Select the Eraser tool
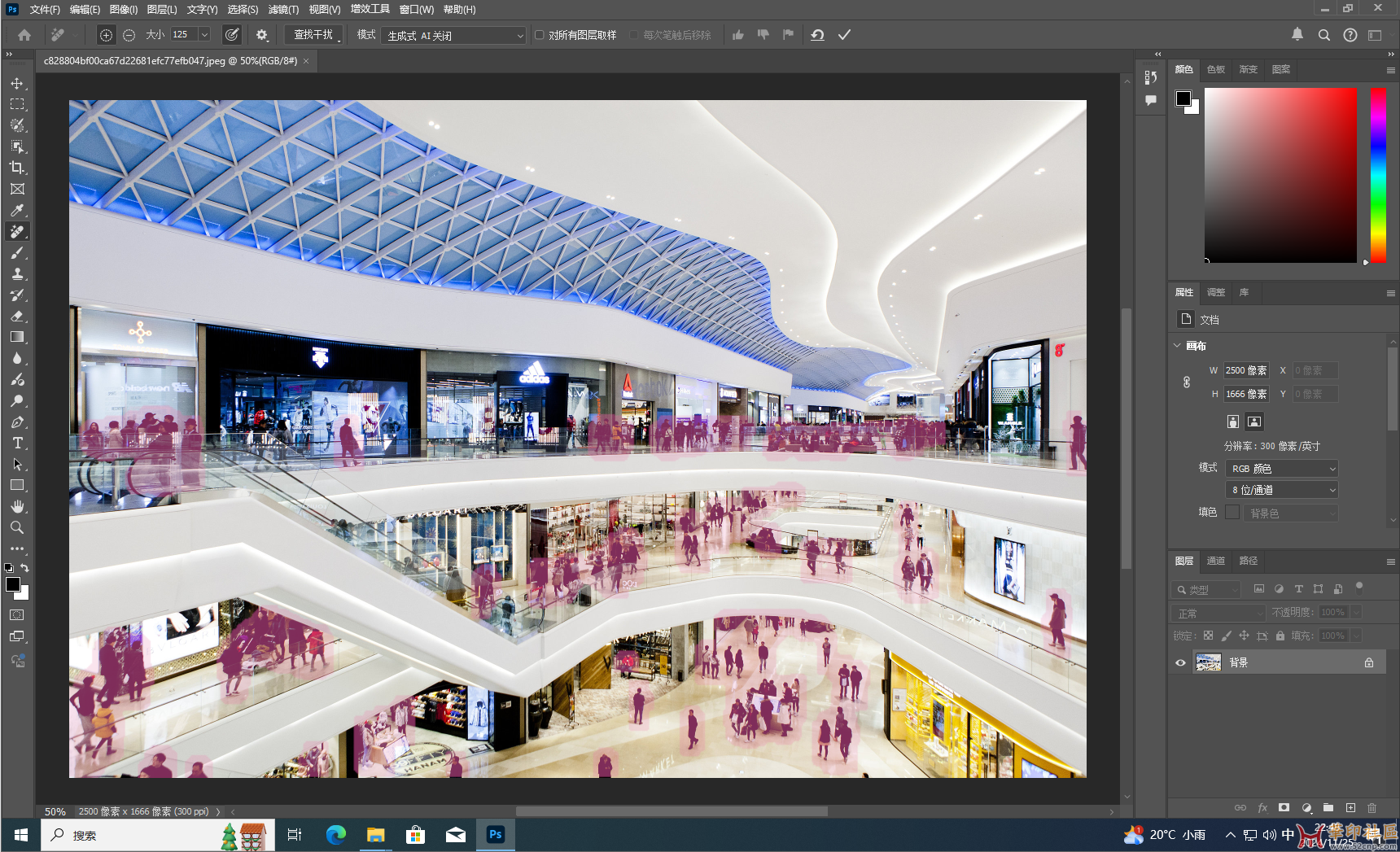Image resolution: width=1400 pixels, height=852 pixels. point(17,316)
